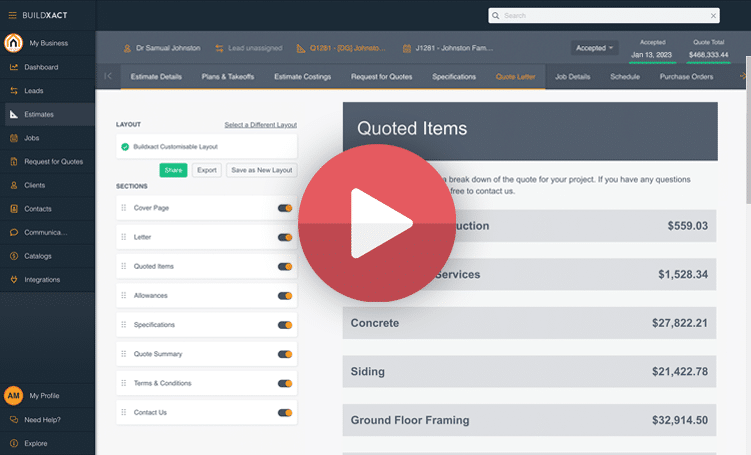Open the Accepted status dropdown
The width and height of the screenshot is (751, 455).
click(594, 48)
